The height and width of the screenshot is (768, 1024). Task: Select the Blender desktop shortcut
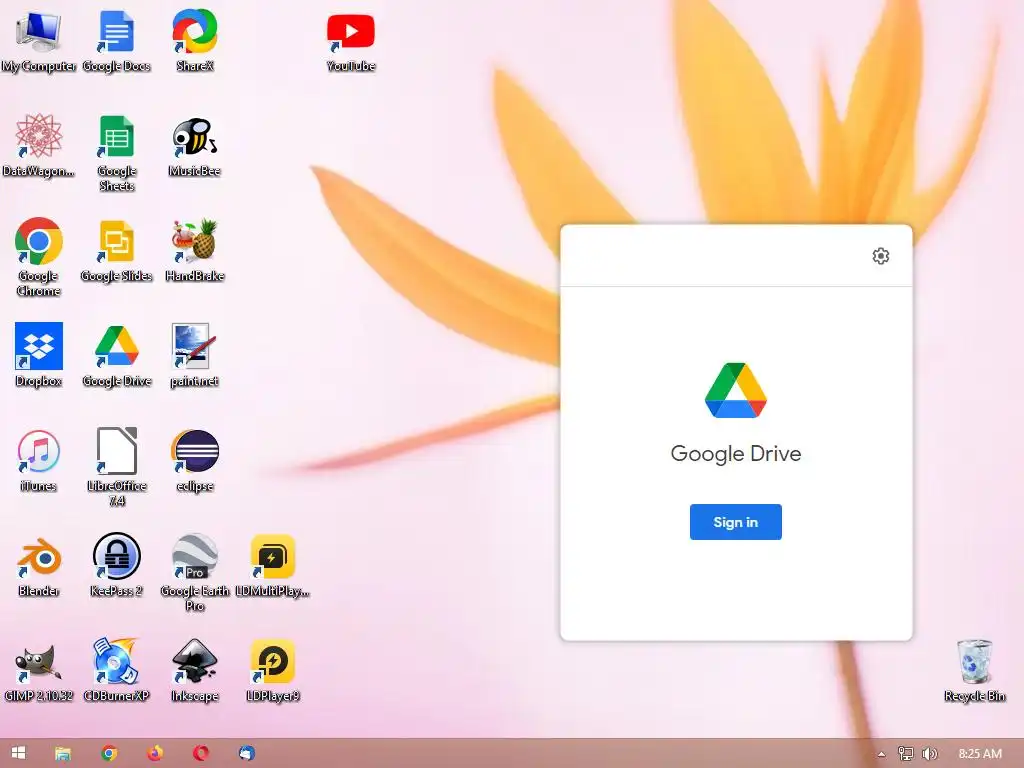tap(39, 567)
